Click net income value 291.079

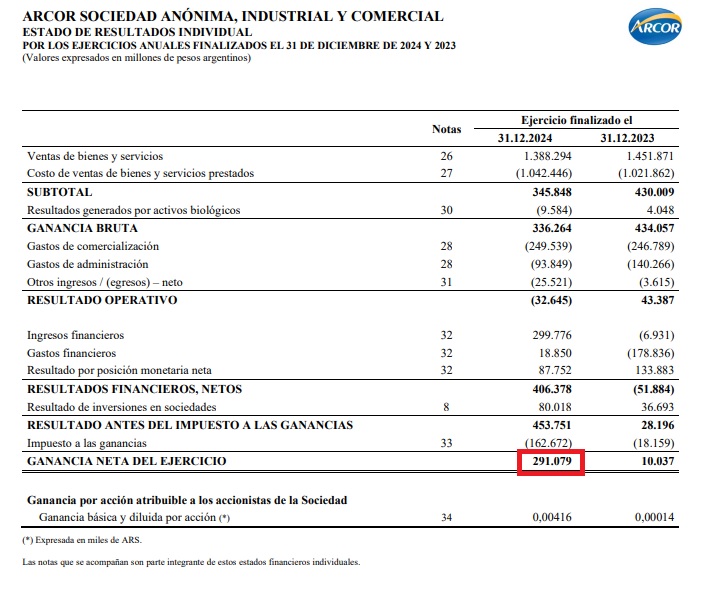pyautogui.click(x=552, y=462)
